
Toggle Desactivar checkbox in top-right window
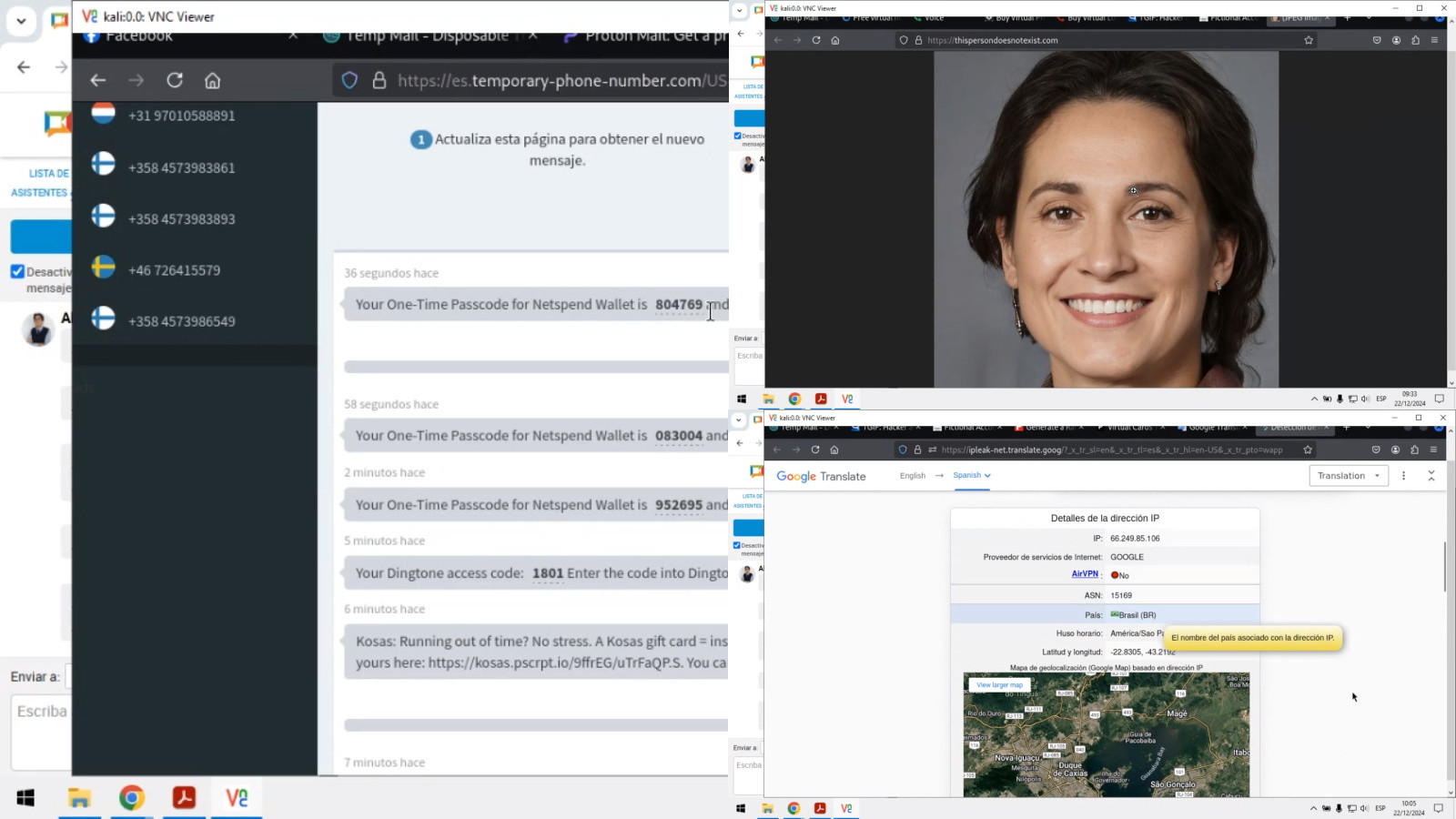[737, 136]
